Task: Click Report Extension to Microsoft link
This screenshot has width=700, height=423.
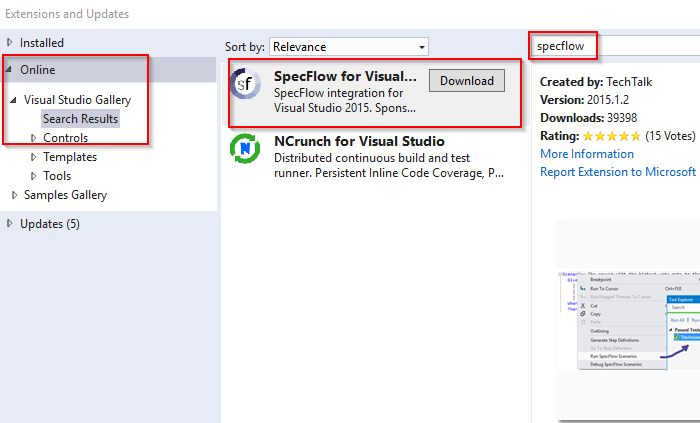Action: click(618, 172)
